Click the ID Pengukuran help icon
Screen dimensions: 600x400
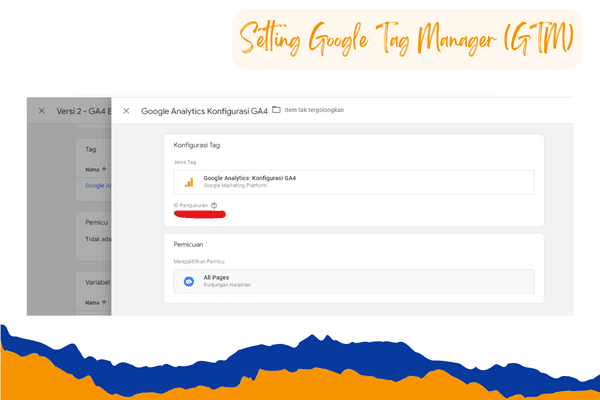click(x=214, y=206)
